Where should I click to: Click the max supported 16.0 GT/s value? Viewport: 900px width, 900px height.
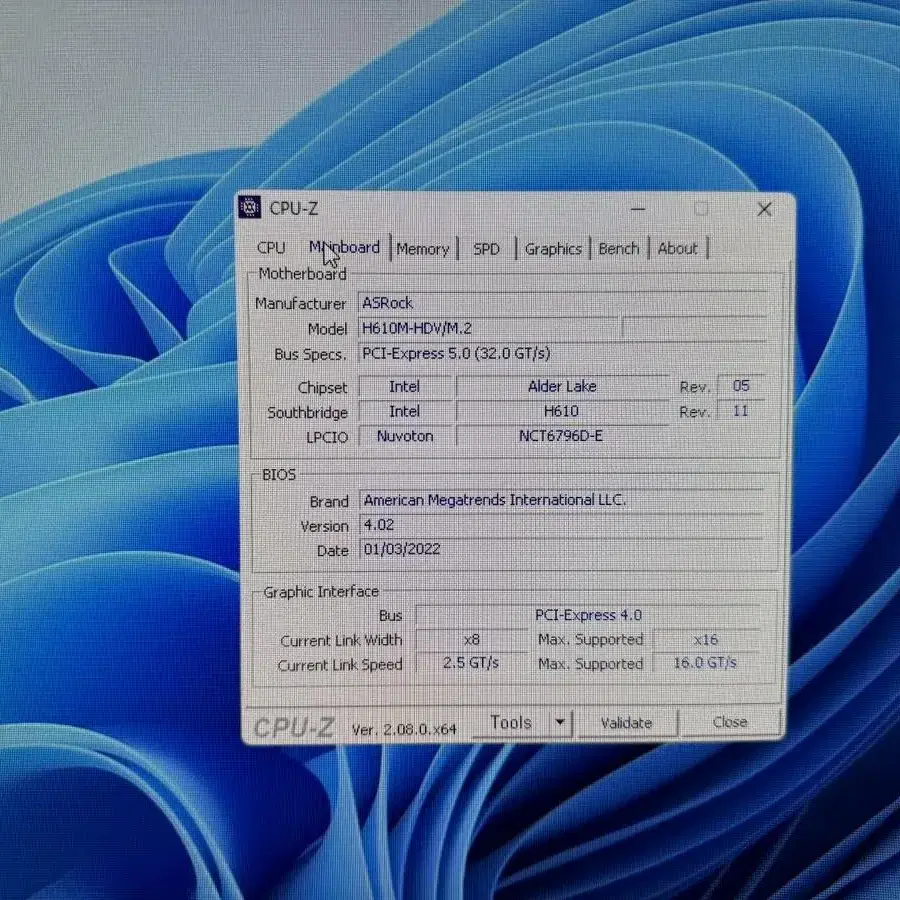[705, 663]
